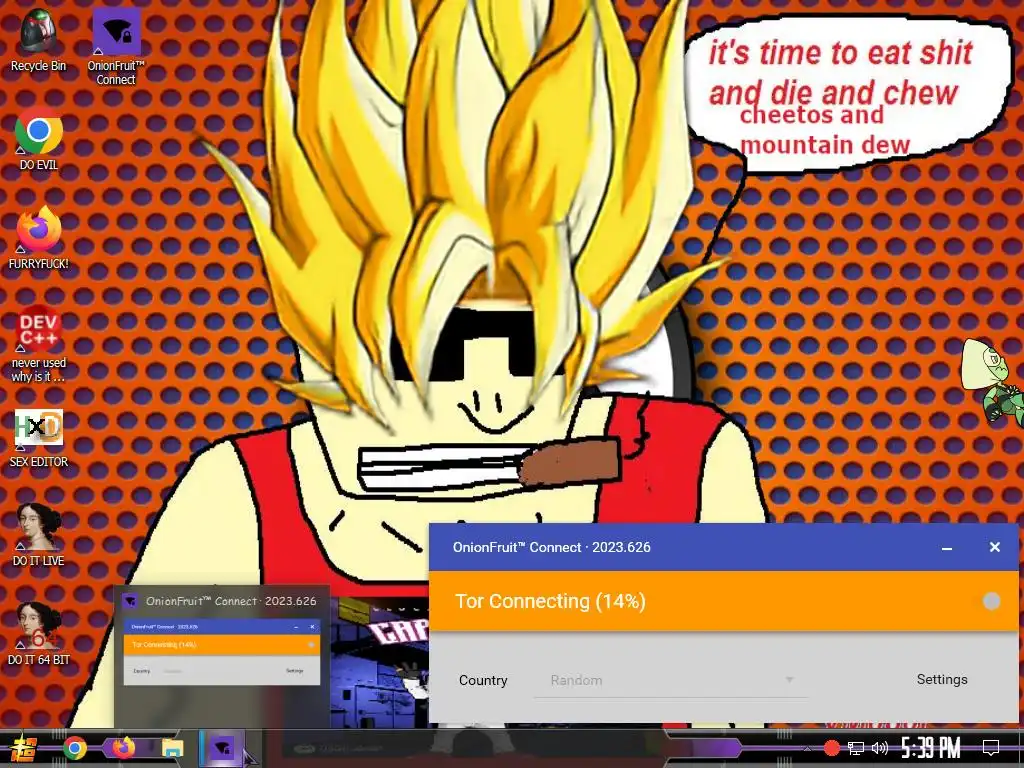Toggle the Tor connection switch
Viewport: 1024px width, 768px height.
pyautogui.click(x=991, y=601)
